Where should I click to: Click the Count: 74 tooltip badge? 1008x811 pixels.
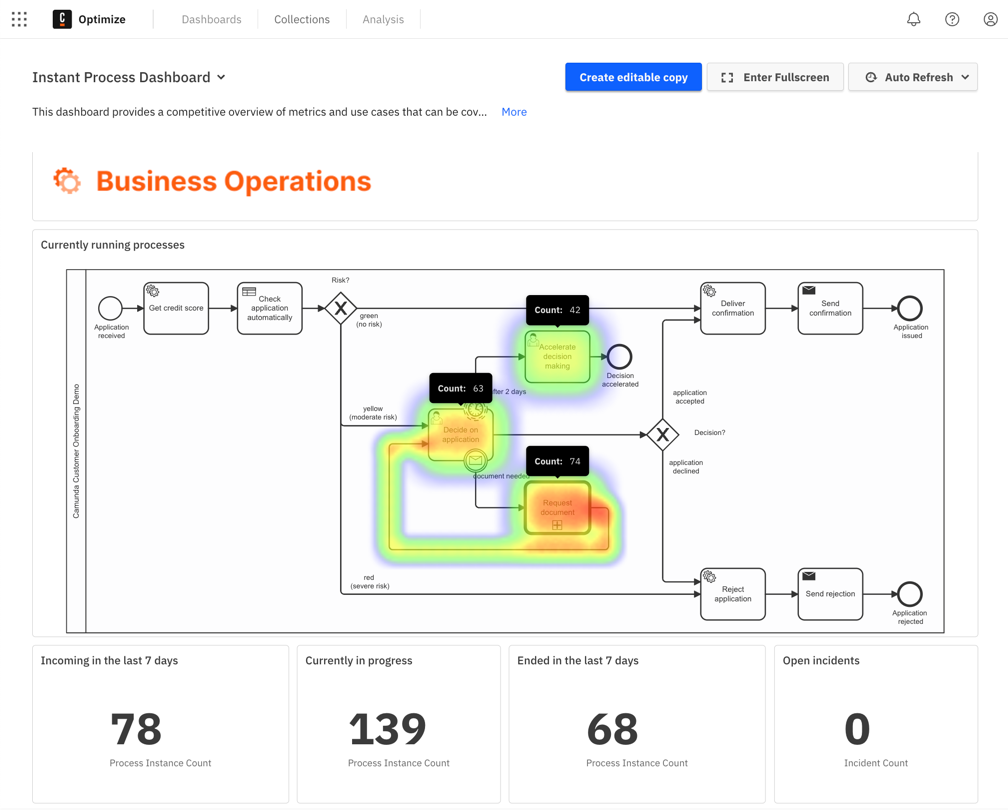pyautogui.click(x=557, y=461)
